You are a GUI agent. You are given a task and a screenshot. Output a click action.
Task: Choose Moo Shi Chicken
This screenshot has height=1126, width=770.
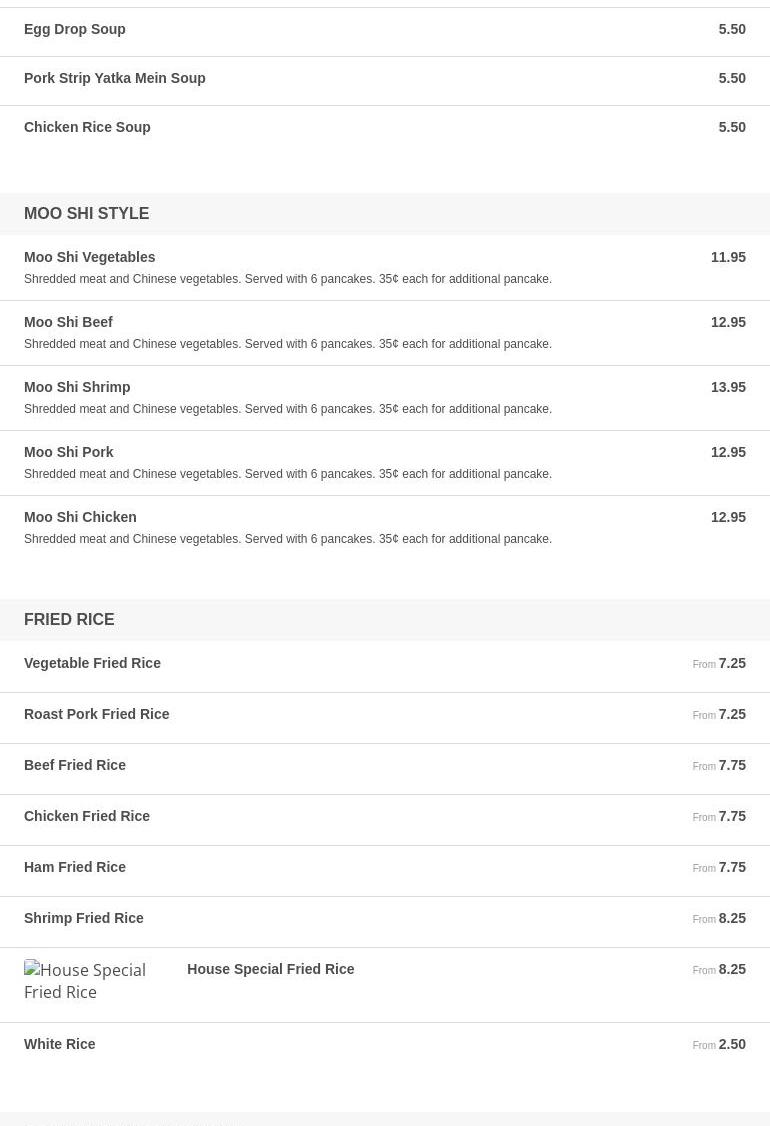coord(80,517)
